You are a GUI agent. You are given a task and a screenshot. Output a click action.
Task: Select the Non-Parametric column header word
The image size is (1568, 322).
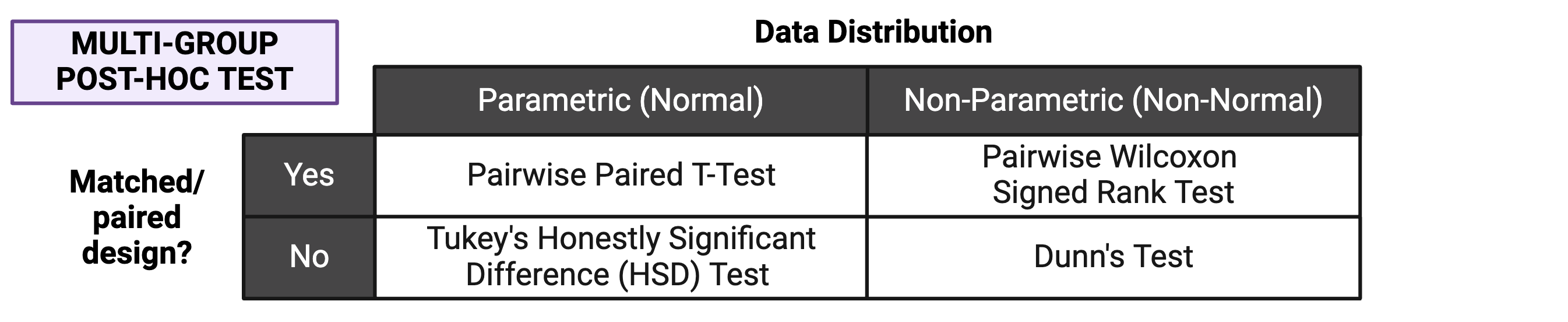tap(1013, 100)
